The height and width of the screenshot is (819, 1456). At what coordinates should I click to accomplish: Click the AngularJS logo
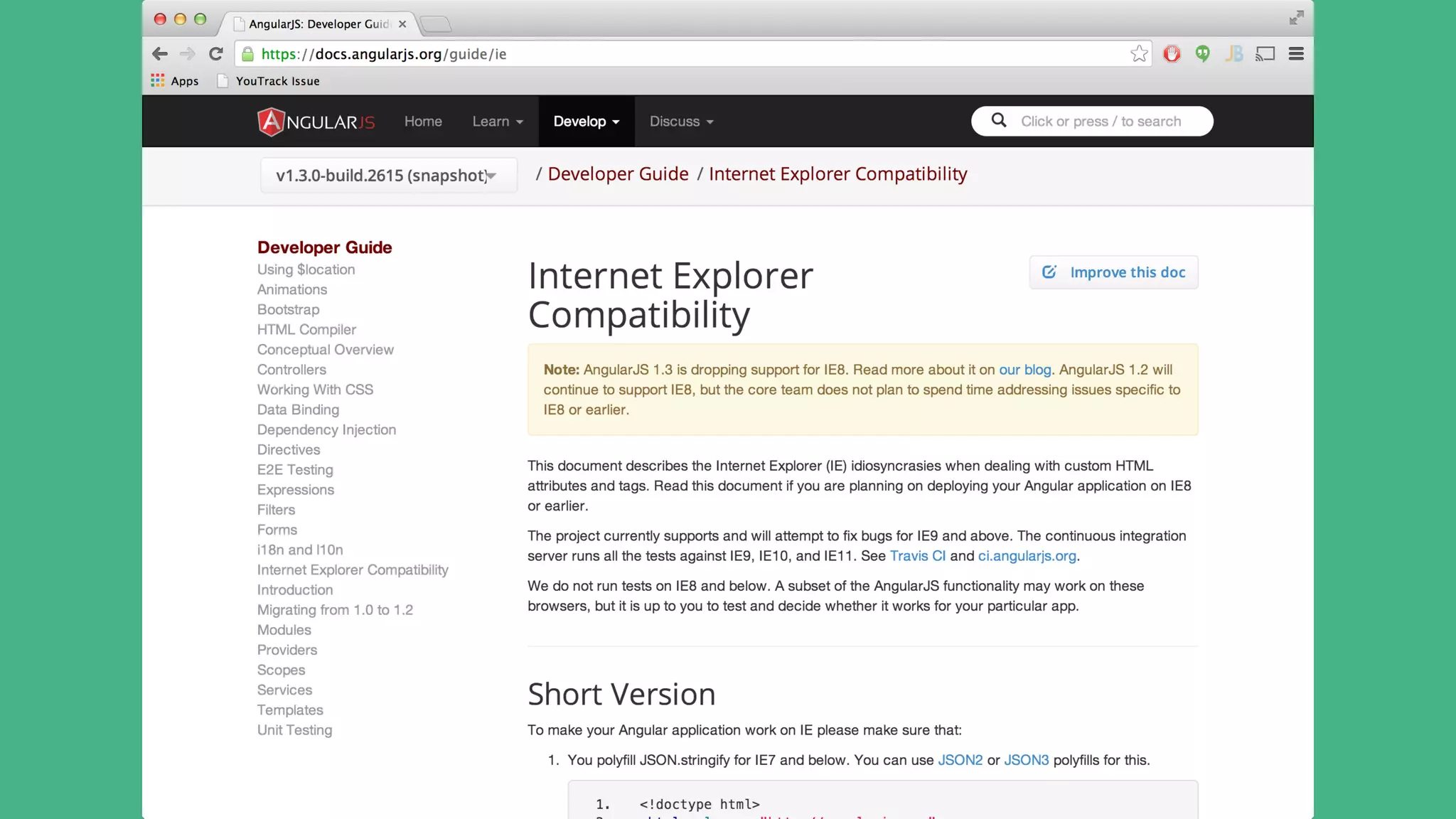[x=316, y=122]
